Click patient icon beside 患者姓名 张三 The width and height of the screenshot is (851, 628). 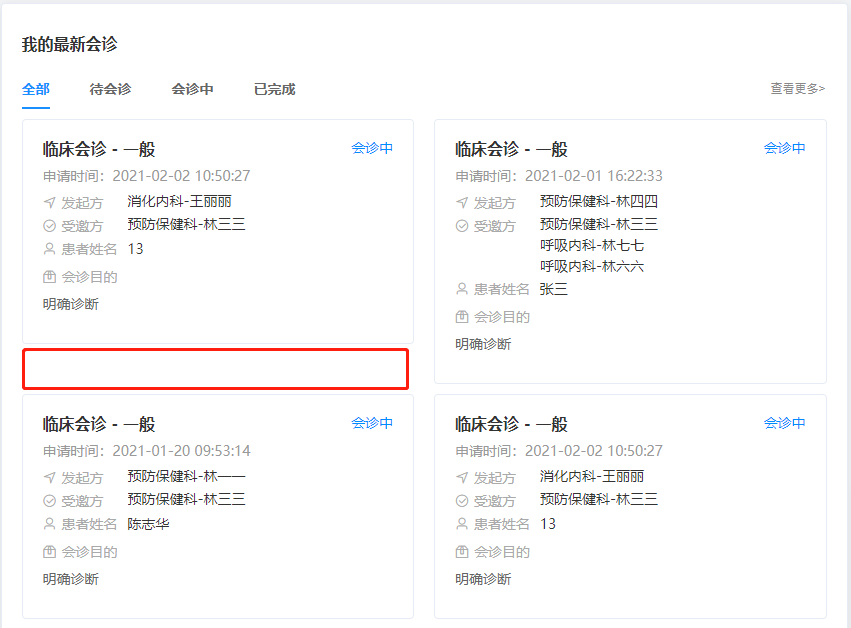tap(462, 289)
